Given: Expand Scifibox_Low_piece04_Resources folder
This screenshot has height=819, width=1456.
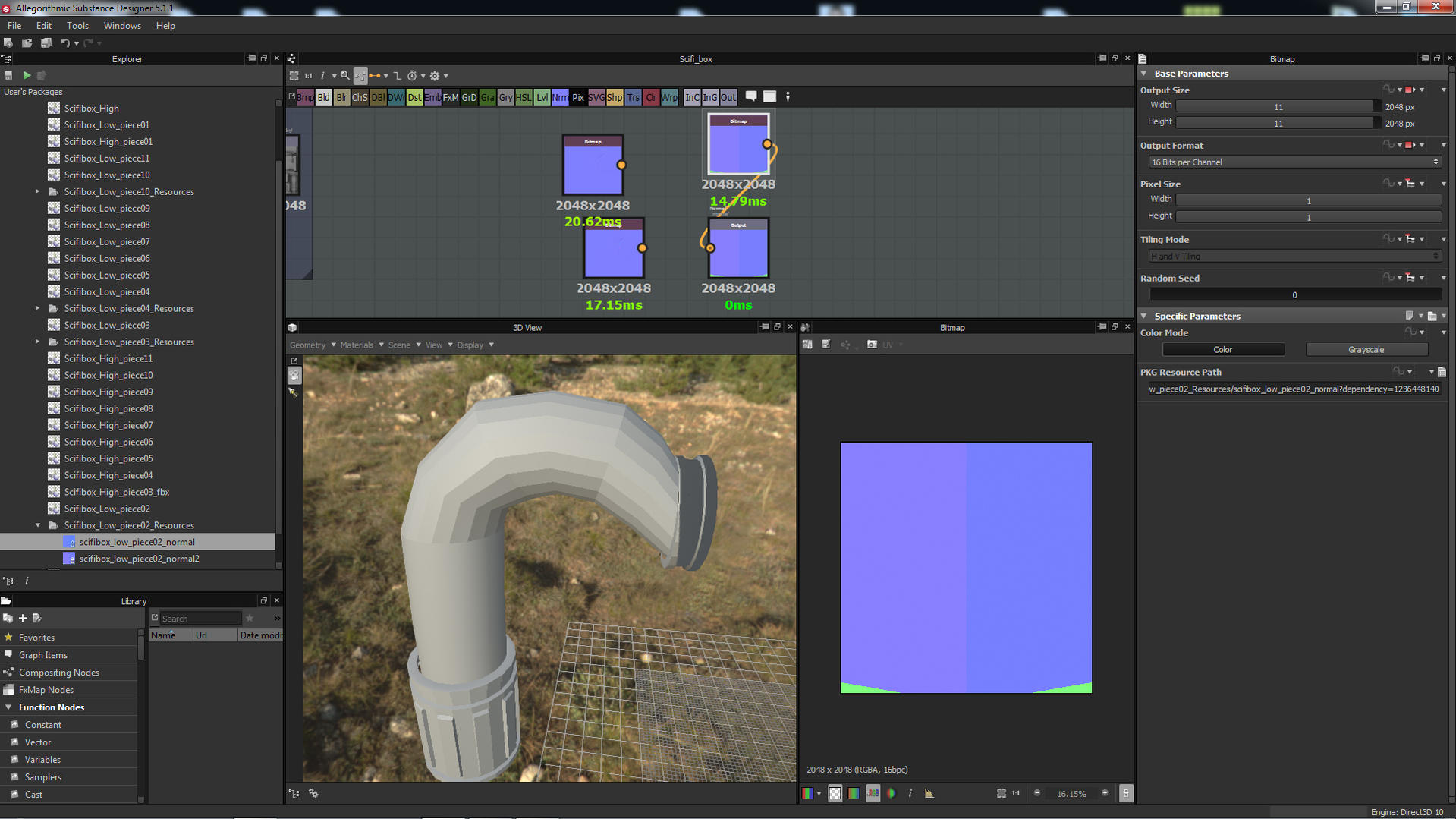Looking at the screenshot, I should tap(37, 308).
